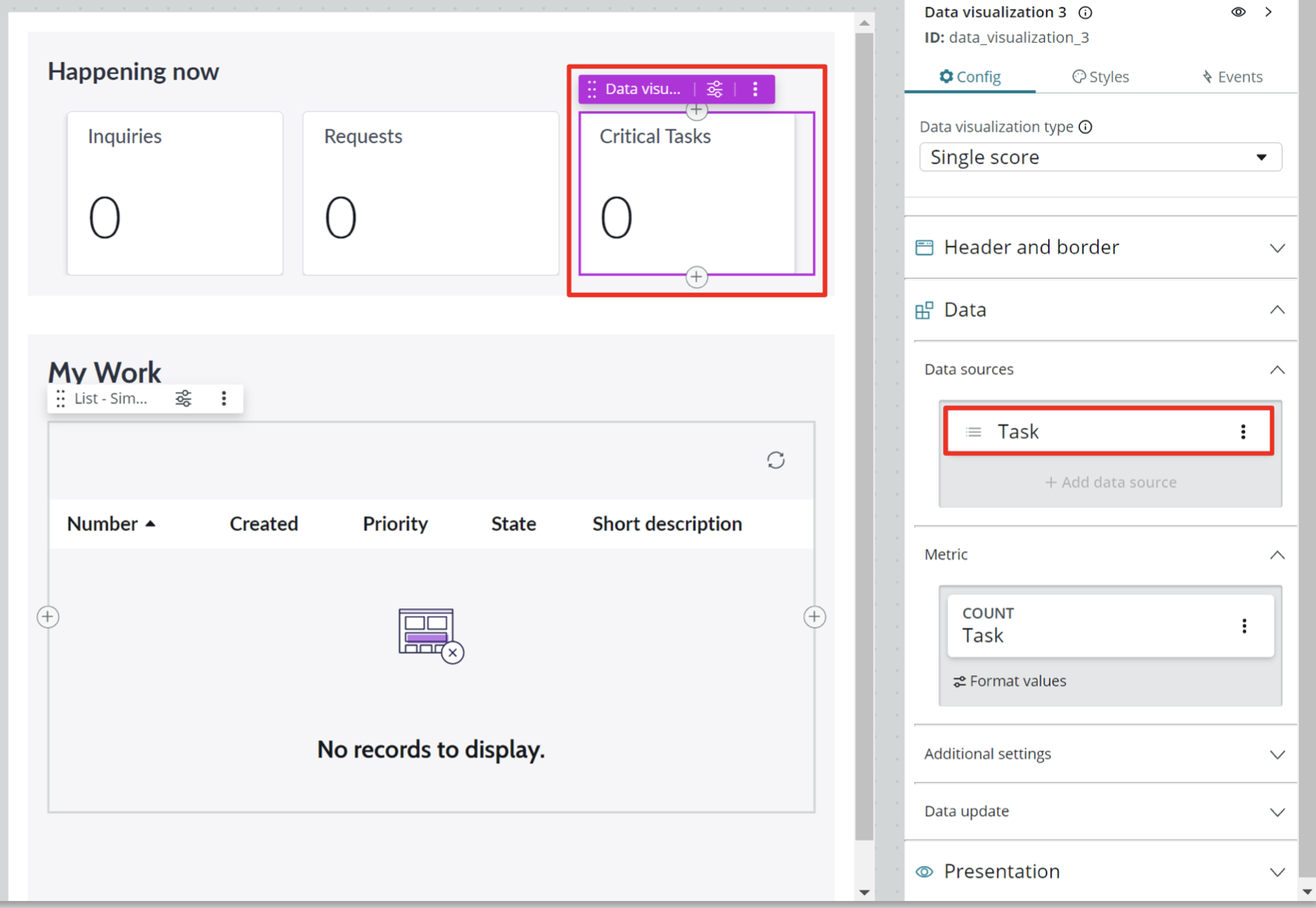Click canvas scrollbar down arrow
The height and width of the screenshot is (908, 1316).
pos(864,892)
